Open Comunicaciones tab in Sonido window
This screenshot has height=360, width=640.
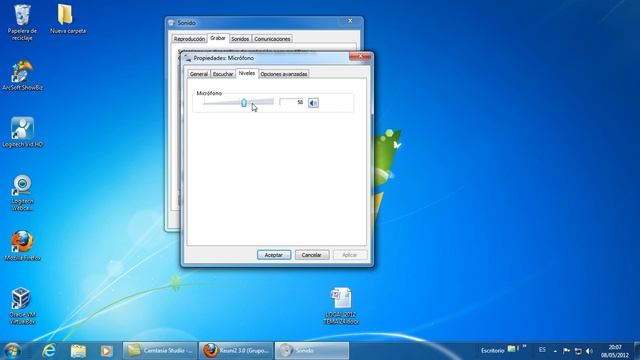coord(272,39)
